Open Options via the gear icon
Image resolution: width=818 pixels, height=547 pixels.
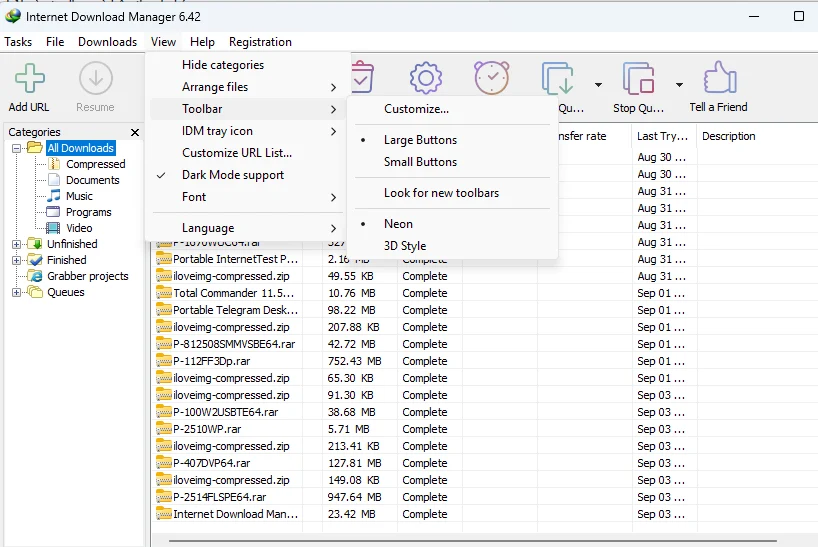[426, 78]
